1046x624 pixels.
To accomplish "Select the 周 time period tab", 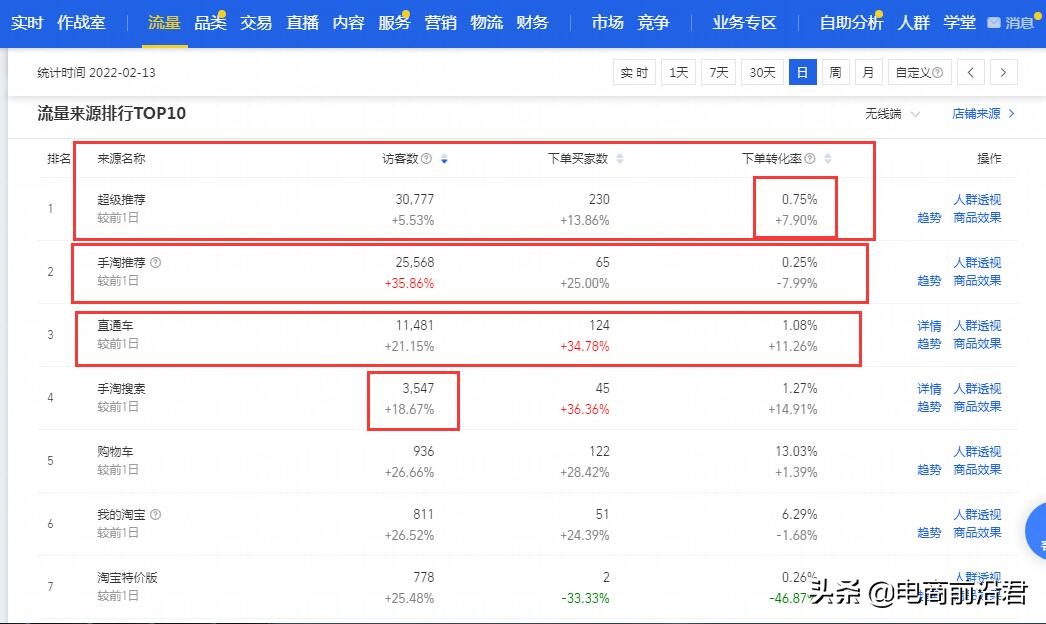I will tap(836, 72).
